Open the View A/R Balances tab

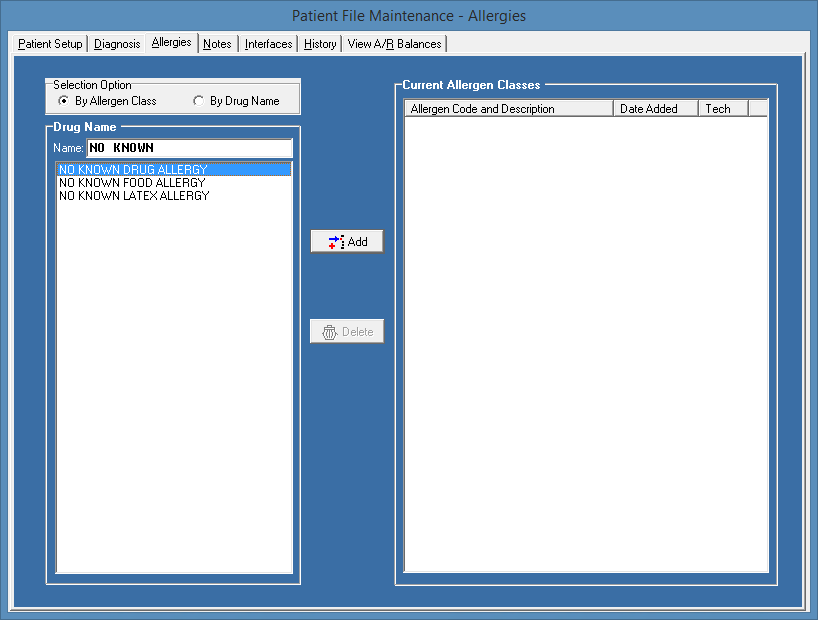(x=394, y=43)
